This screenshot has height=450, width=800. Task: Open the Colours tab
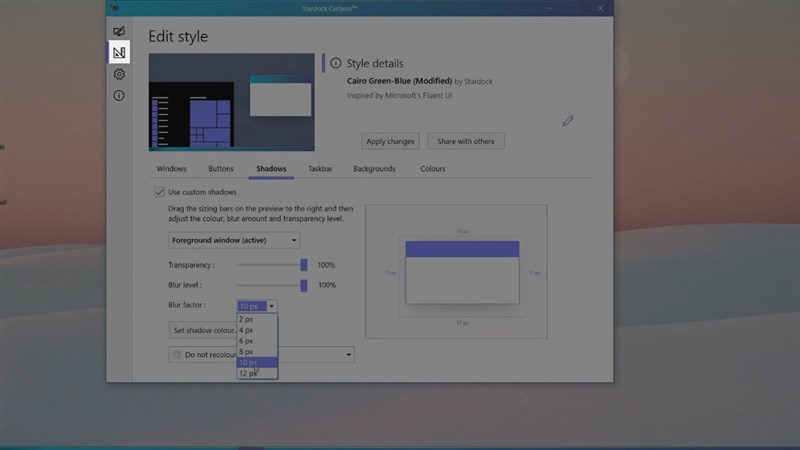432,169
